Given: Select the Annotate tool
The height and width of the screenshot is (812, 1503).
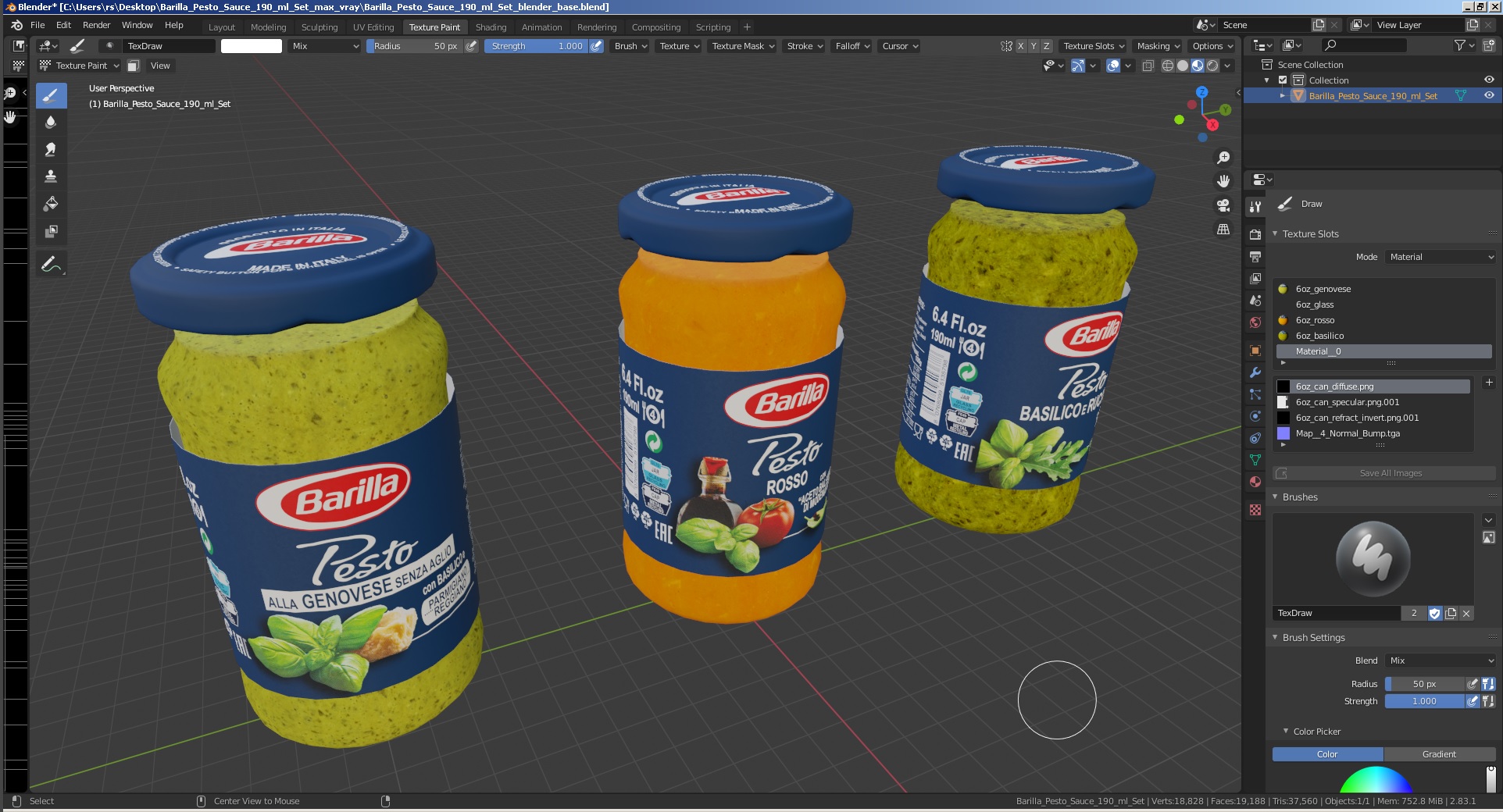Looking at the screenshot, I should [51, 265].
